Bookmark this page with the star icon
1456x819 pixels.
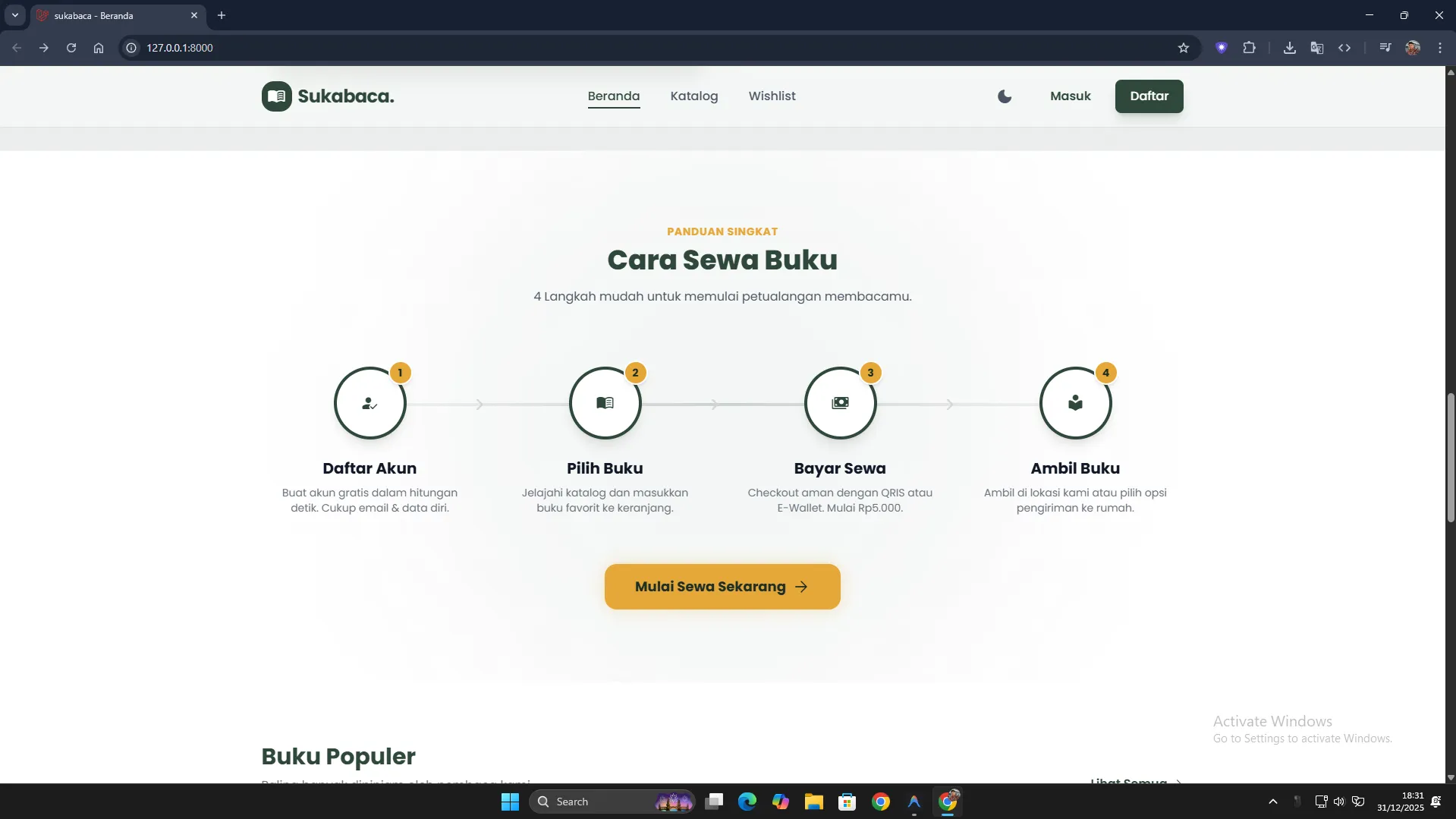(1183, 48)
